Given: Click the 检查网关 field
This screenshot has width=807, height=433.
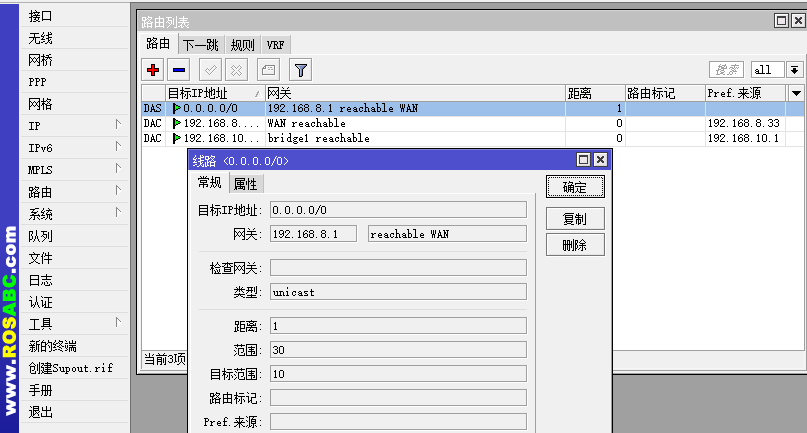Looking at the screenshot, I should coord(398,268).
